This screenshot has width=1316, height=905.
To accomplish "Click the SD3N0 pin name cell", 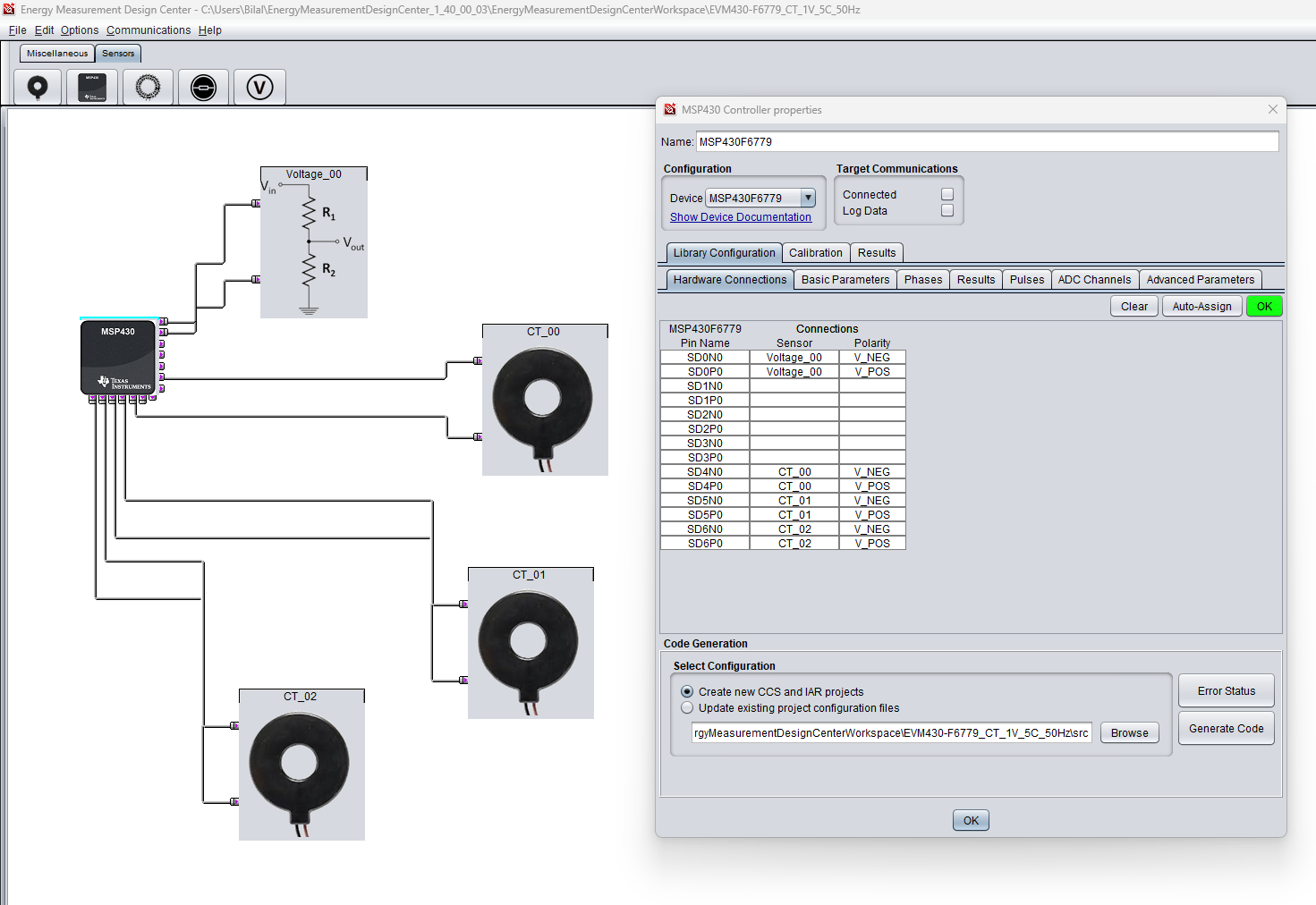I will coord(705,444).
